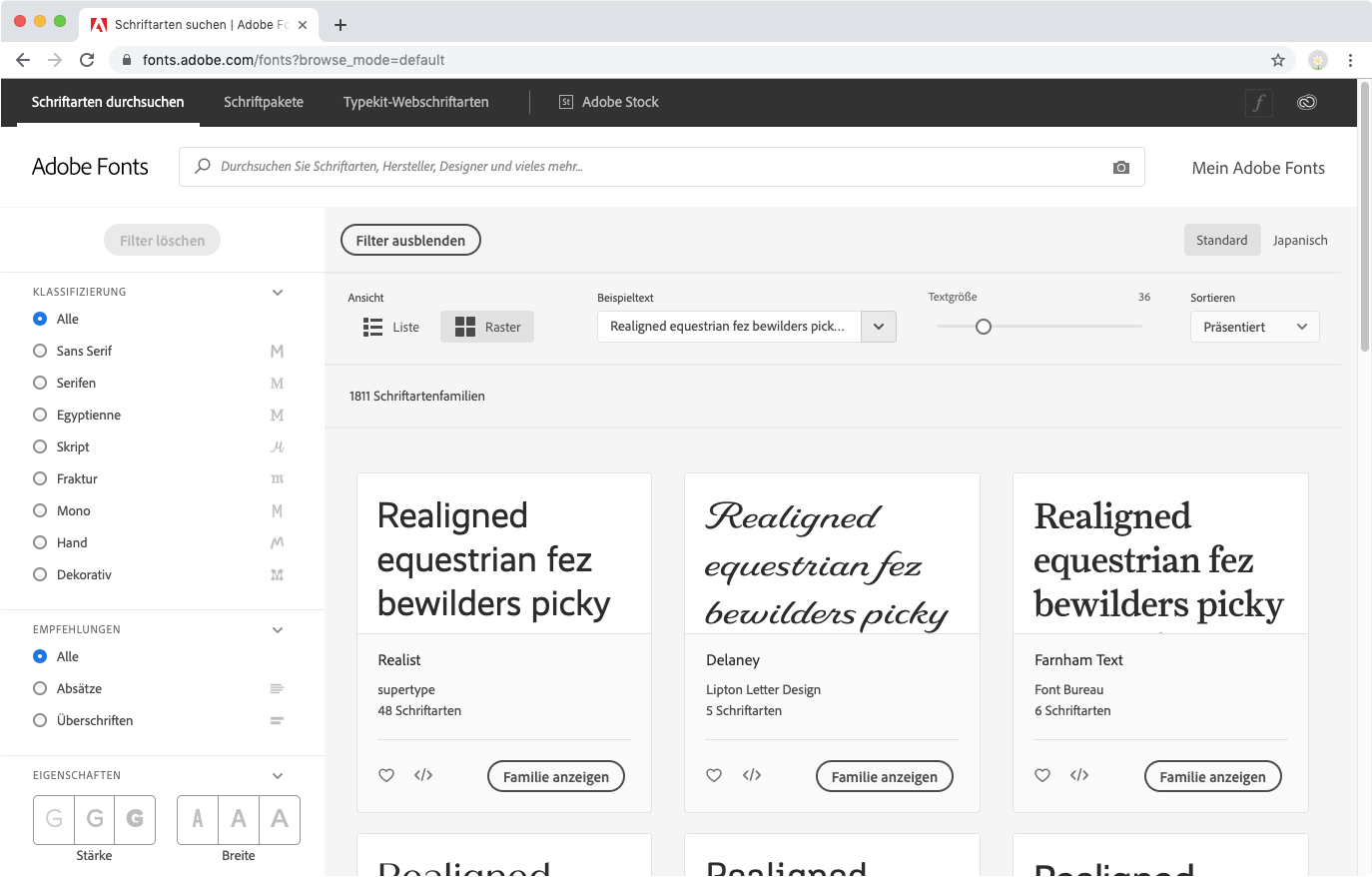Click the visual search camera icon
This screenshot has height=877, width=1372.
1121,168
